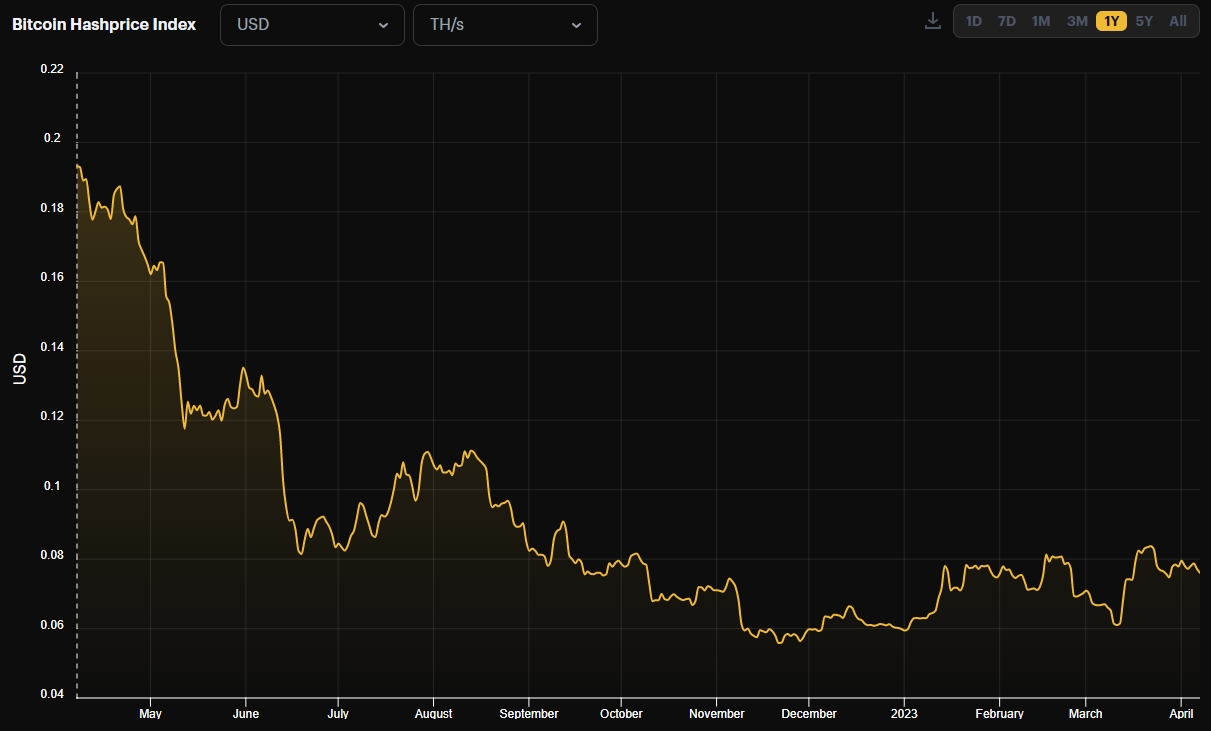Click the 0.08 value on the y-axis
Screen dimensions: 1211x731
click(52, 555)
